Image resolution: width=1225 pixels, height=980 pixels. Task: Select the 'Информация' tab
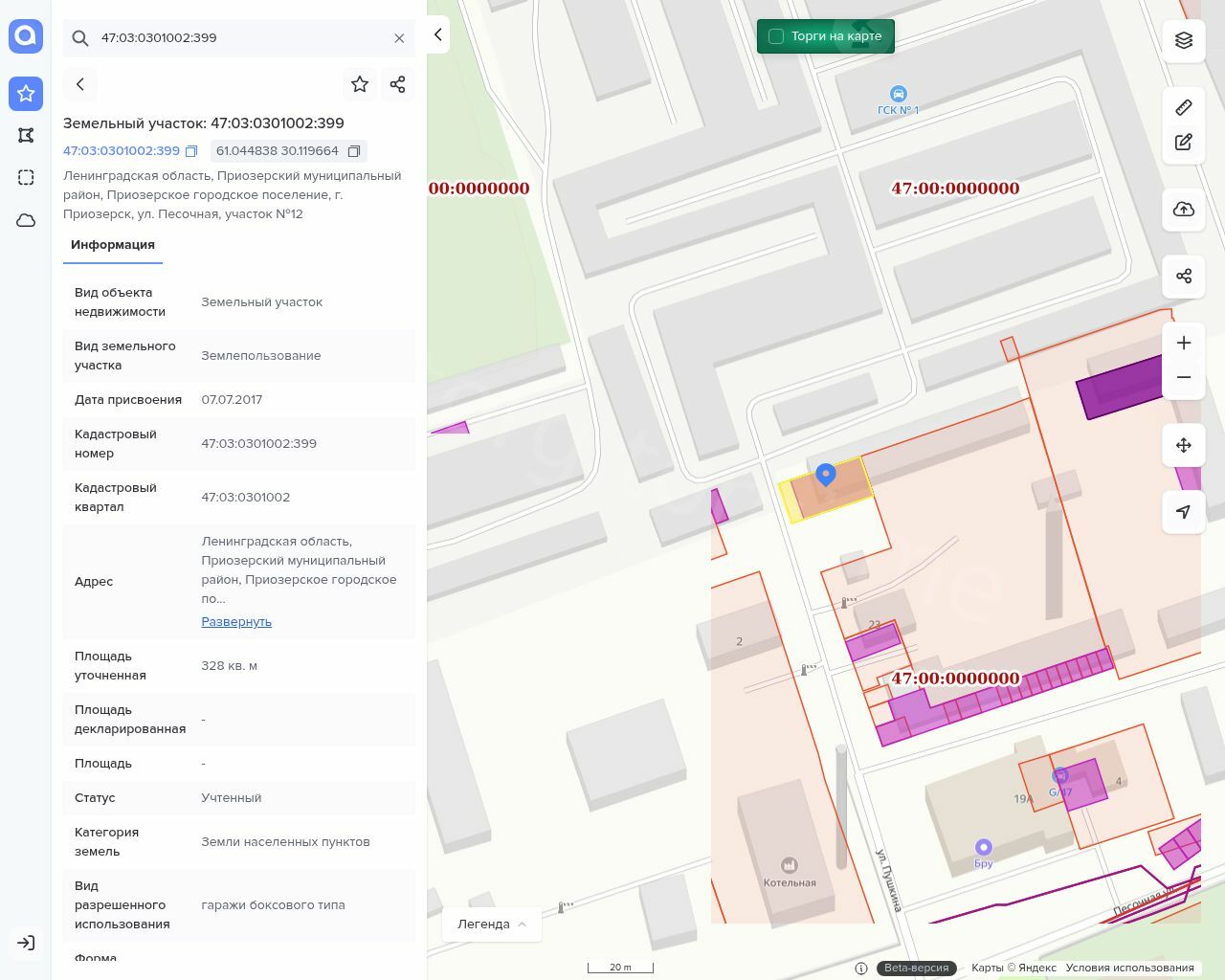pyautogui.click(x=113, y=245)
